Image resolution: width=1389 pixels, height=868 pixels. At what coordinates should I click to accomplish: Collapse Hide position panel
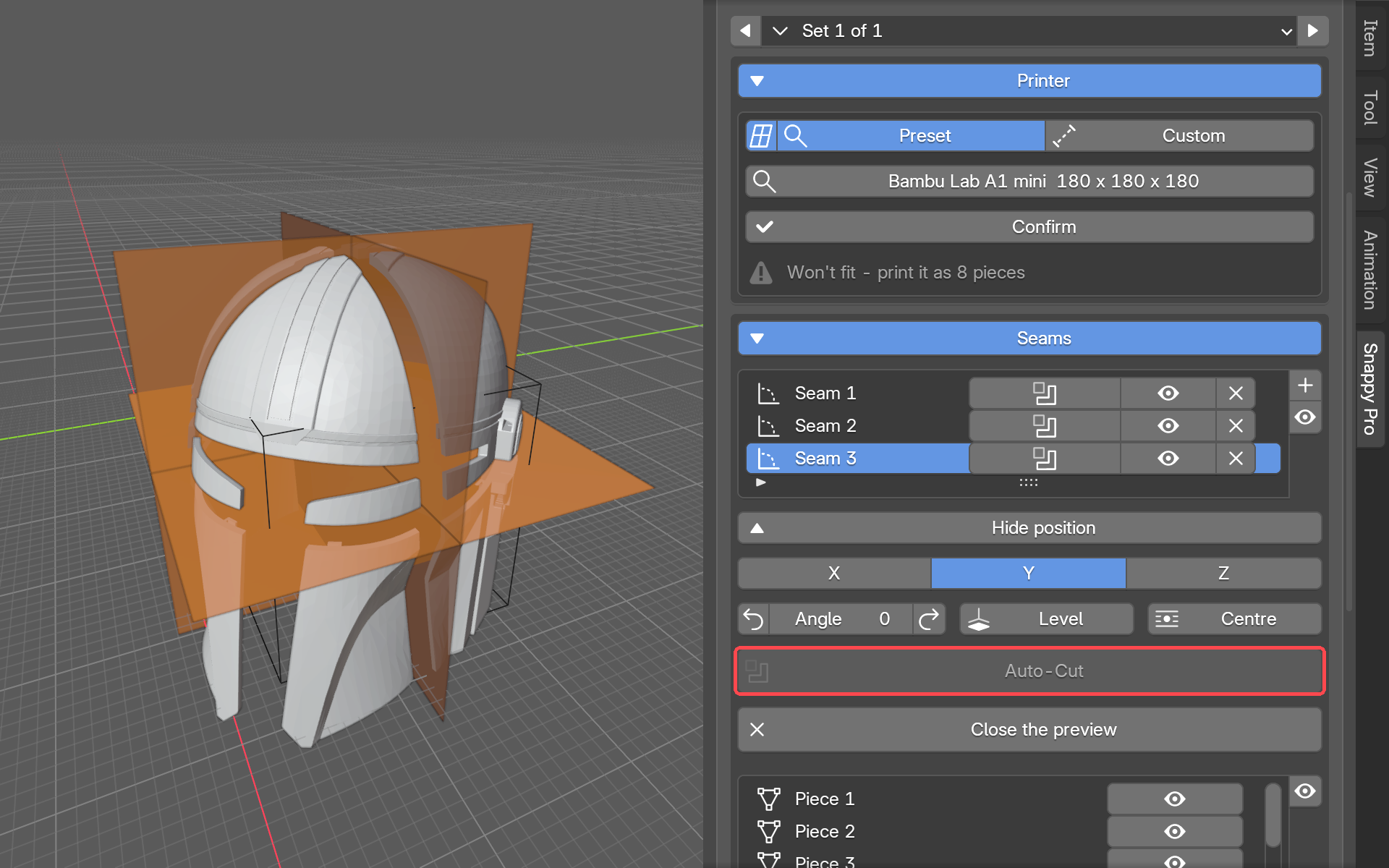[x=1029, y=527]
